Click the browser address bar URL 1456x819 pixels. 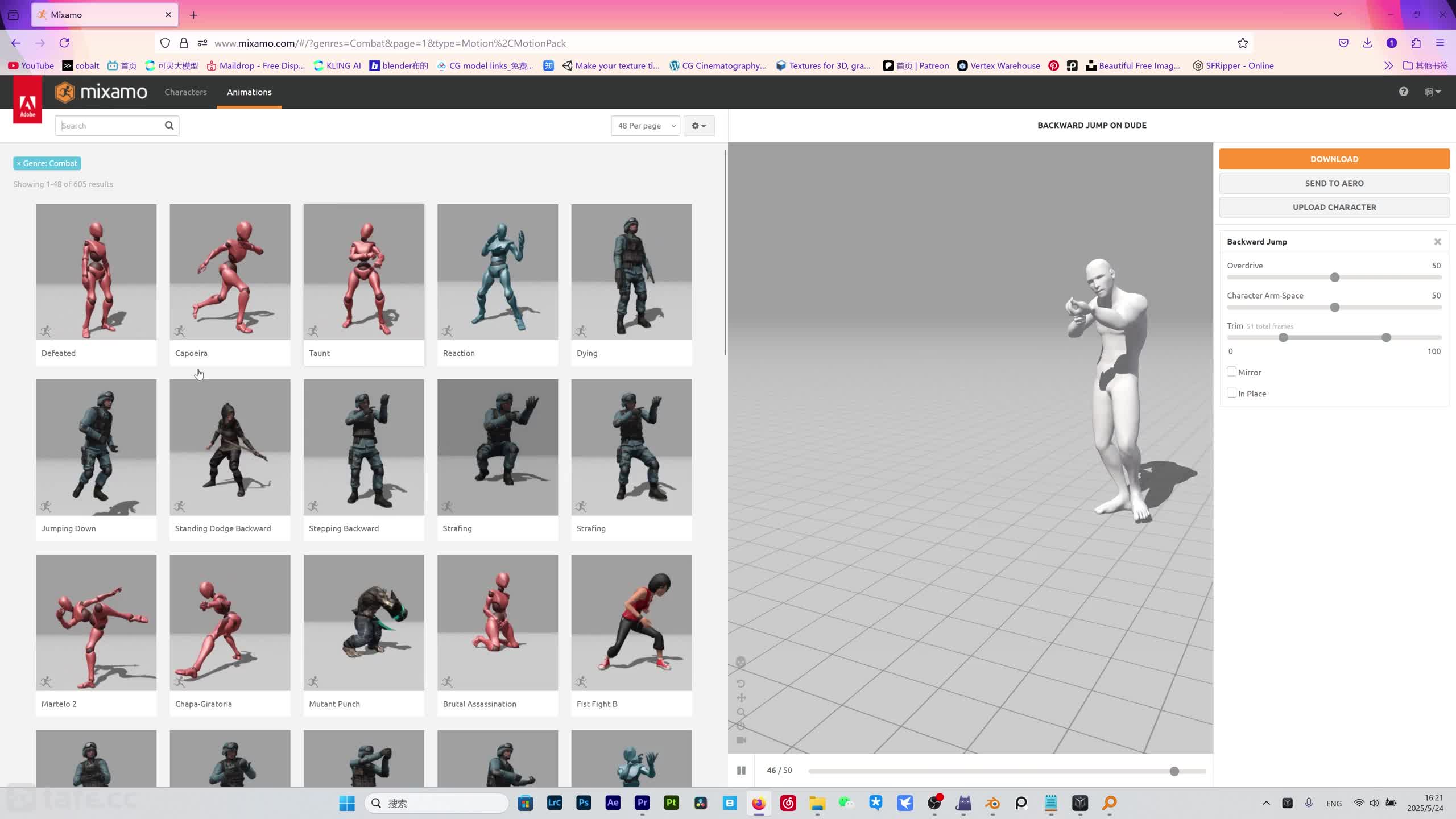tap(390, 43)
